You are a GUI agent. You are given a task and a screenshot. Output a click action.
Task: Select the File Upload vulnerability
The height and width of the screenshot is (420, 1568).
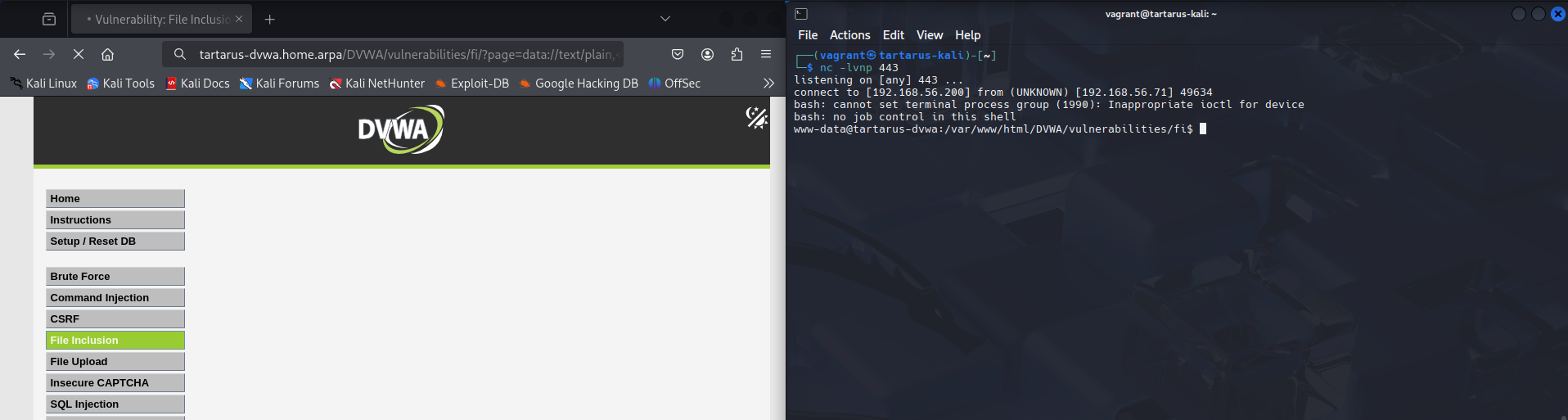(115, 362)
